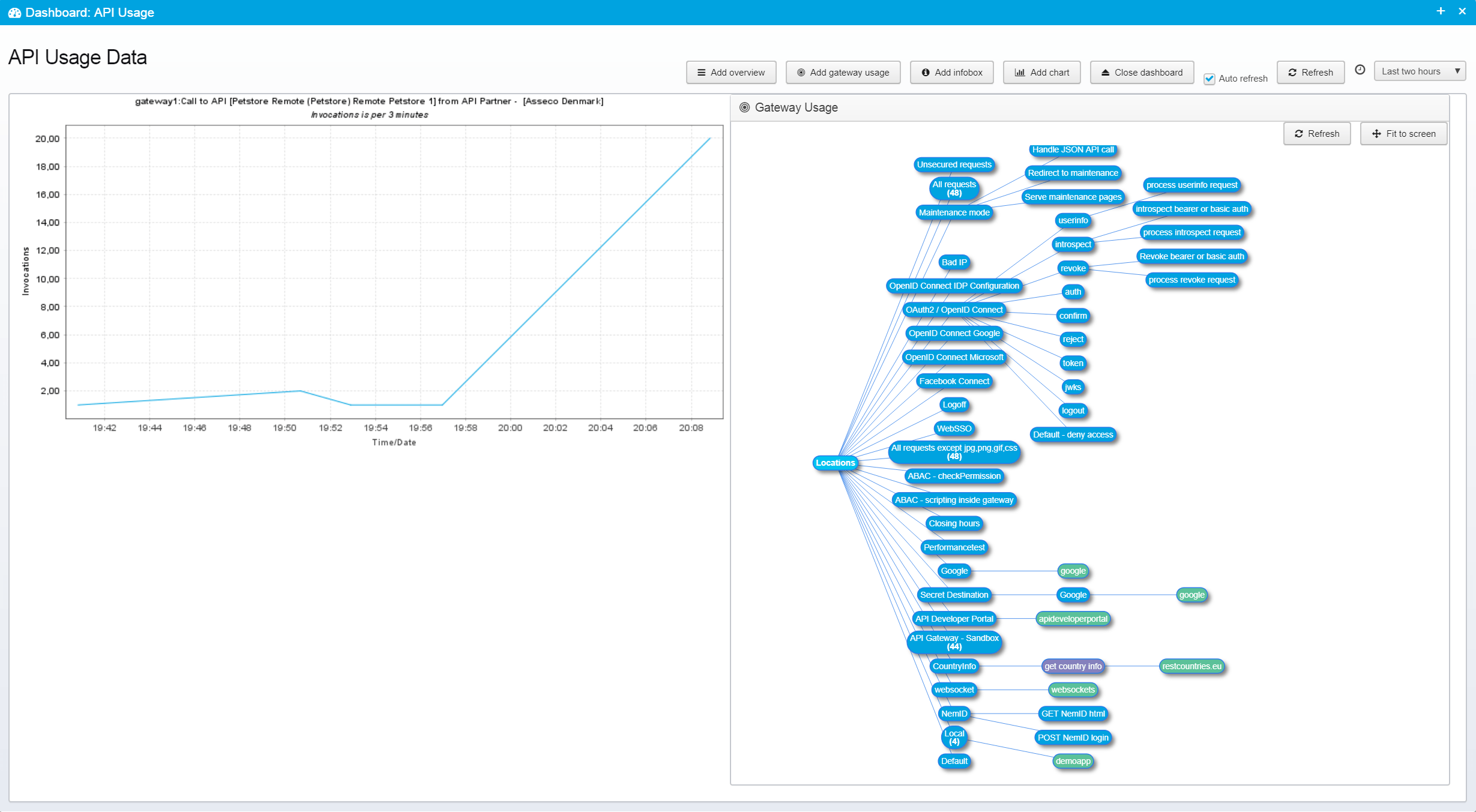The image size is (1476, 812).
Task: Click the Add infobox button
Action: (952, 73)
